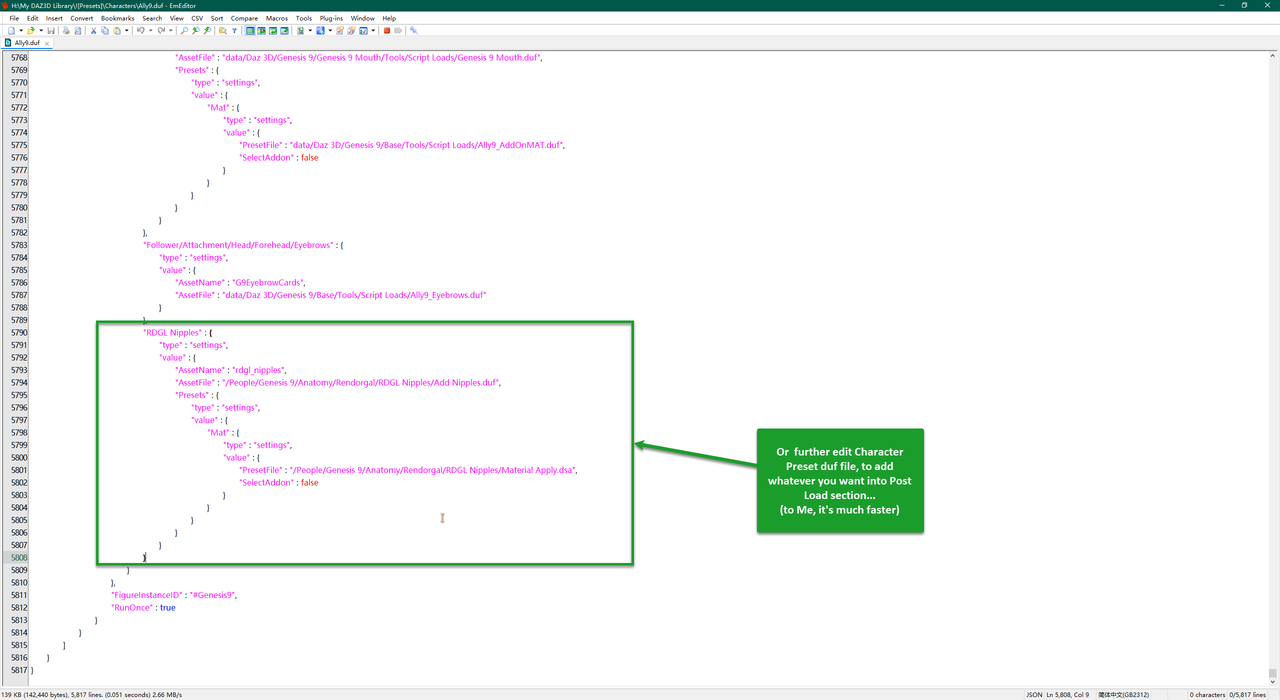Image resolution: width=1280 pixels, height=700 pixels.
Task: Open the Redo history dropdown arrow
Action: [x=171, y=30]
